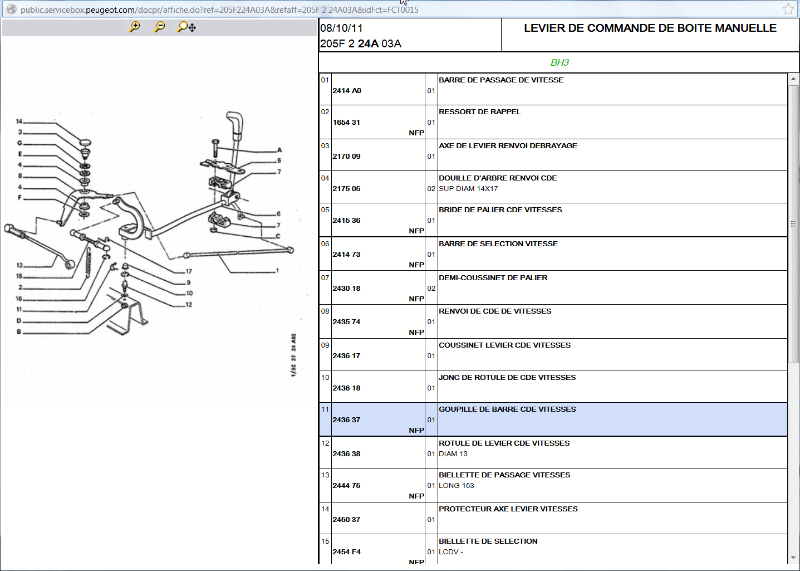
Task: Click DOUILLE D'ARBRE RENVOI CDE row
Action: (553, 187)
